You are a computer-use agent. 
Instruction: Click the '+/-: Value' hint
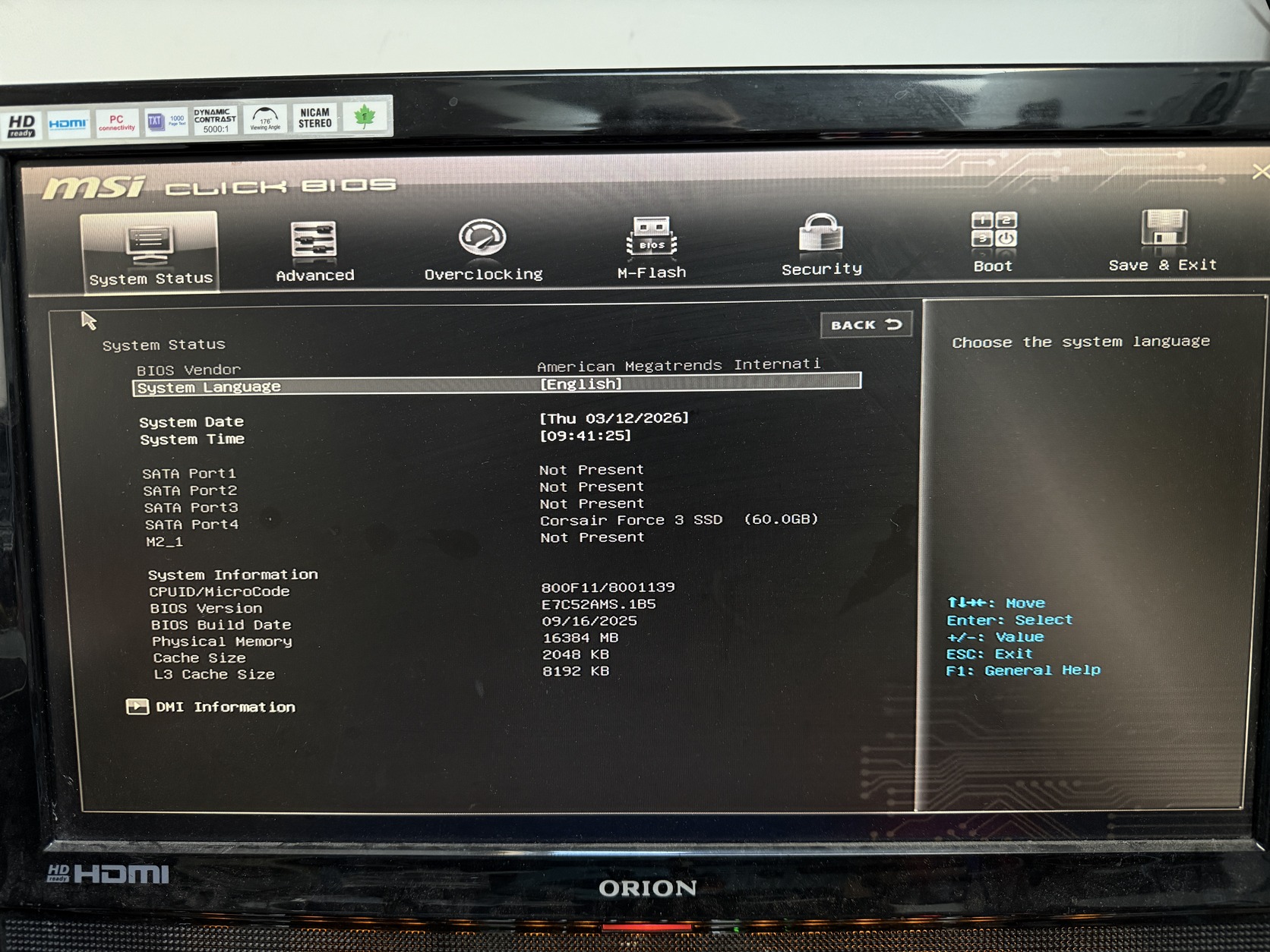995,637
